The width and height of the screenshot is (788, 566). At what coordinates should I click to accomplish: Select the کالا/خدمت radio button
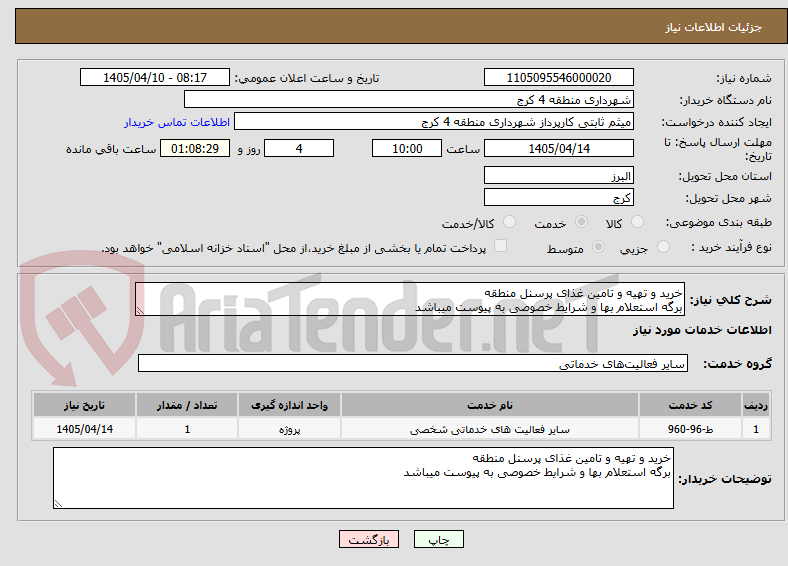tap(510, 222)
